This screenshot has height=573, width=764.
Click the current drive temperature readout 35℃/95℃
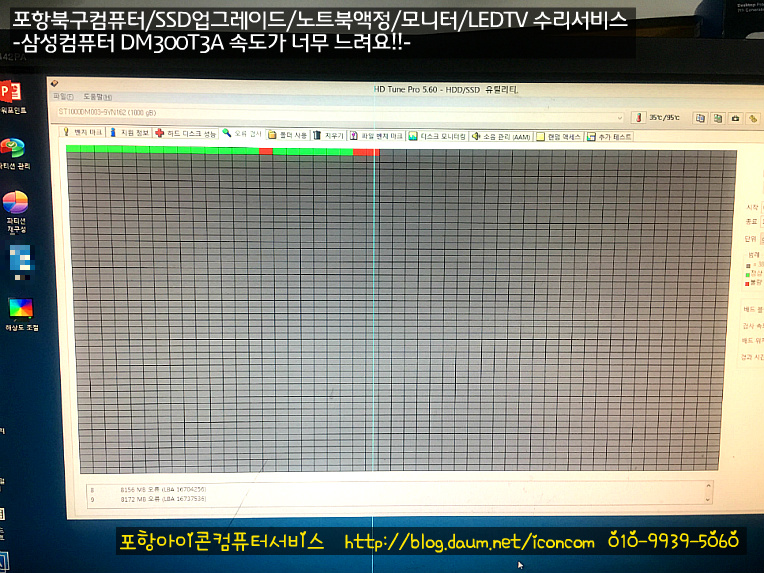coord(664,117)
